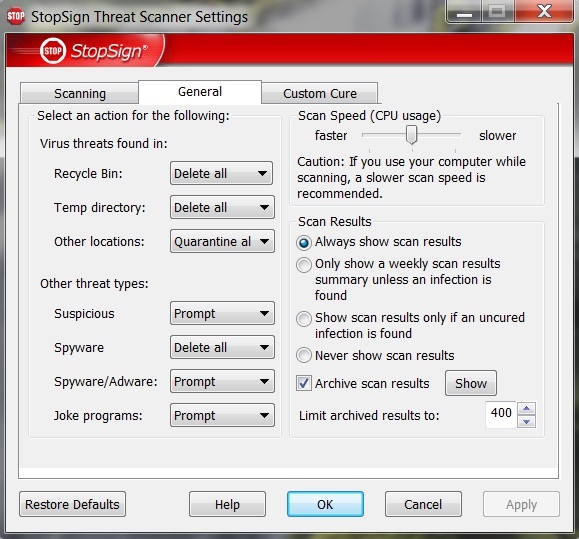
Task: Increase archived results limit with up arrow
Action: [527, 408]
